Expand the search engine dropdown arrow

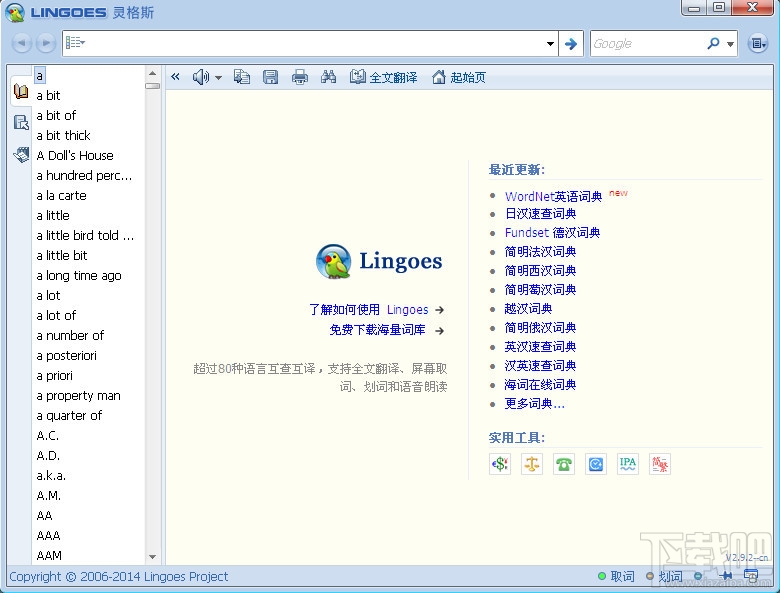pyautogui.click(x=730, y=44)
